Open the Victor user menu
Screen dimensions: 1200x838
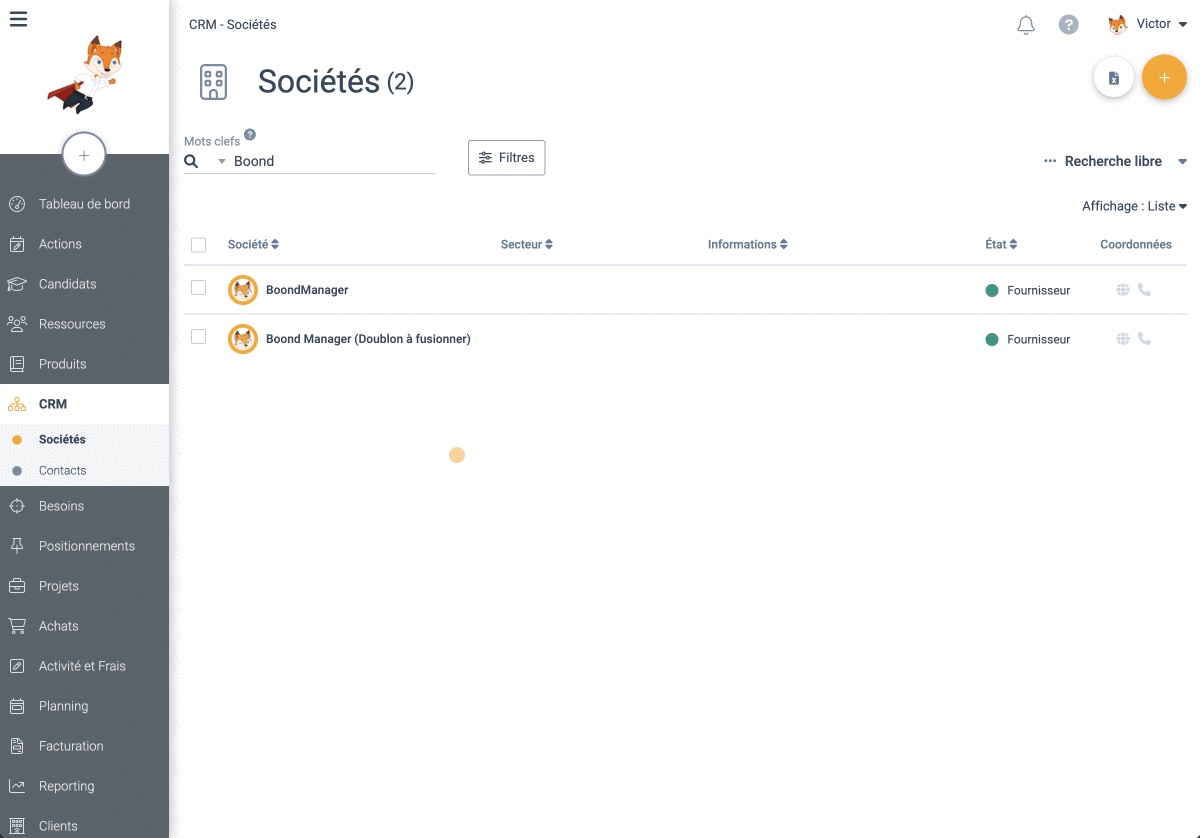click(1148, 24)
